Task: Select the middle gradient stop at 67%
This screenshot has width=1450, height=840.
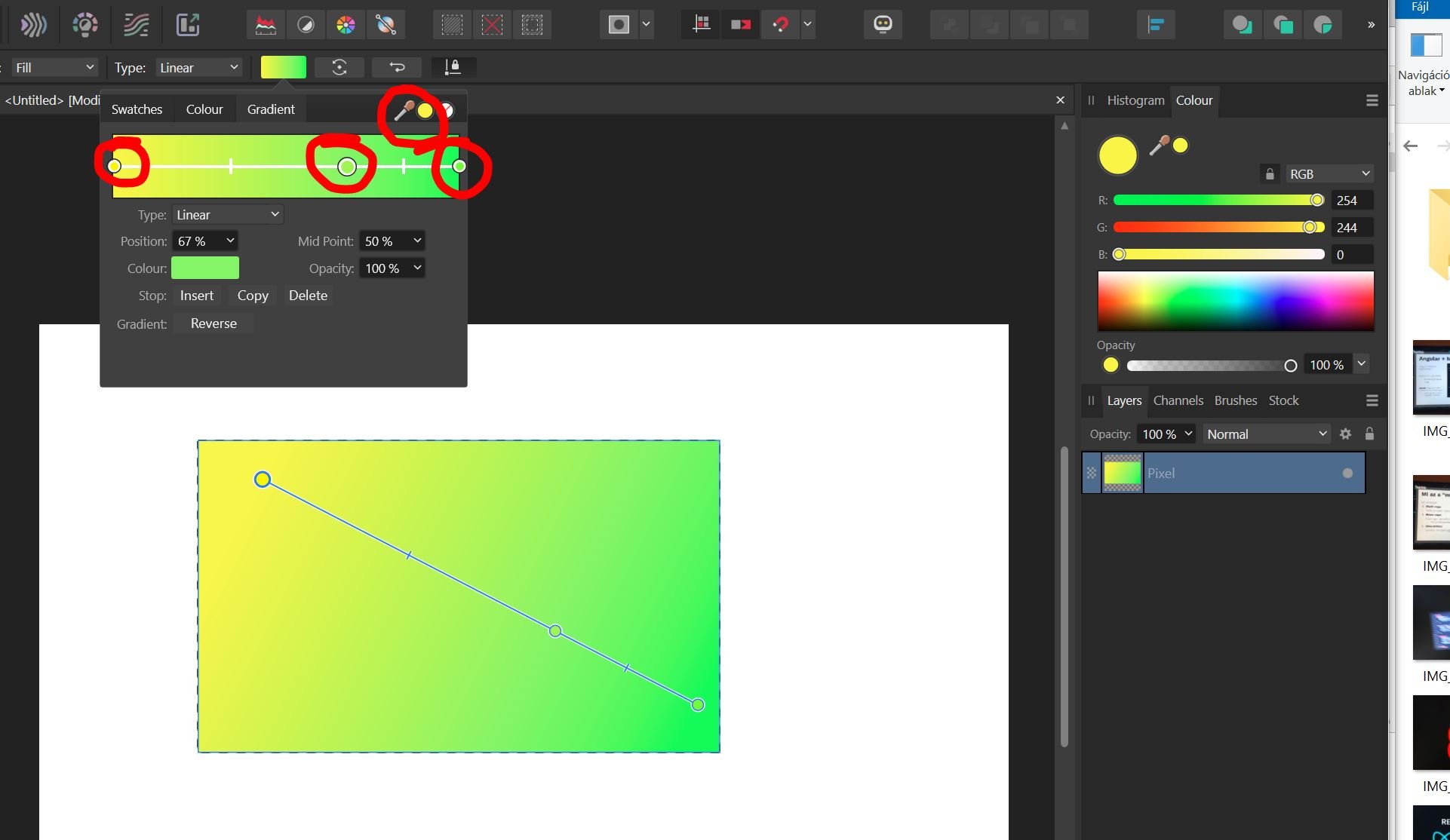Action: [x=347, y=167]
